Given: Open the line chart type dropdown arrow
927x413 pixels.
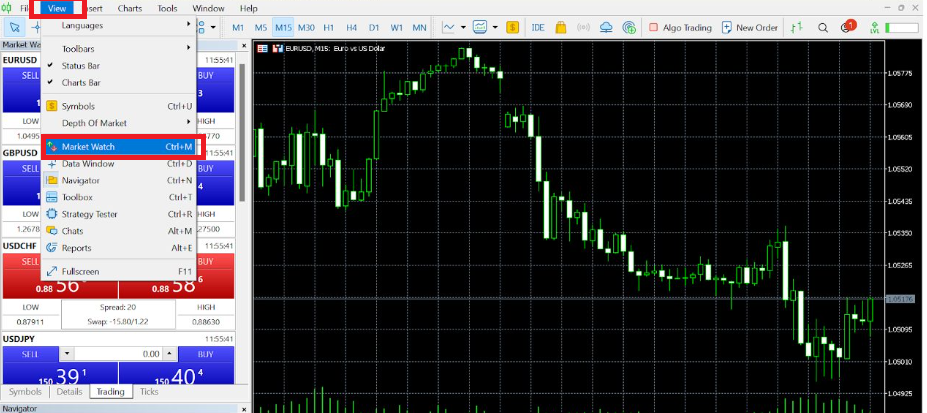Looking at the screenshot, I should pyautogui.click(x=464, y=27).
